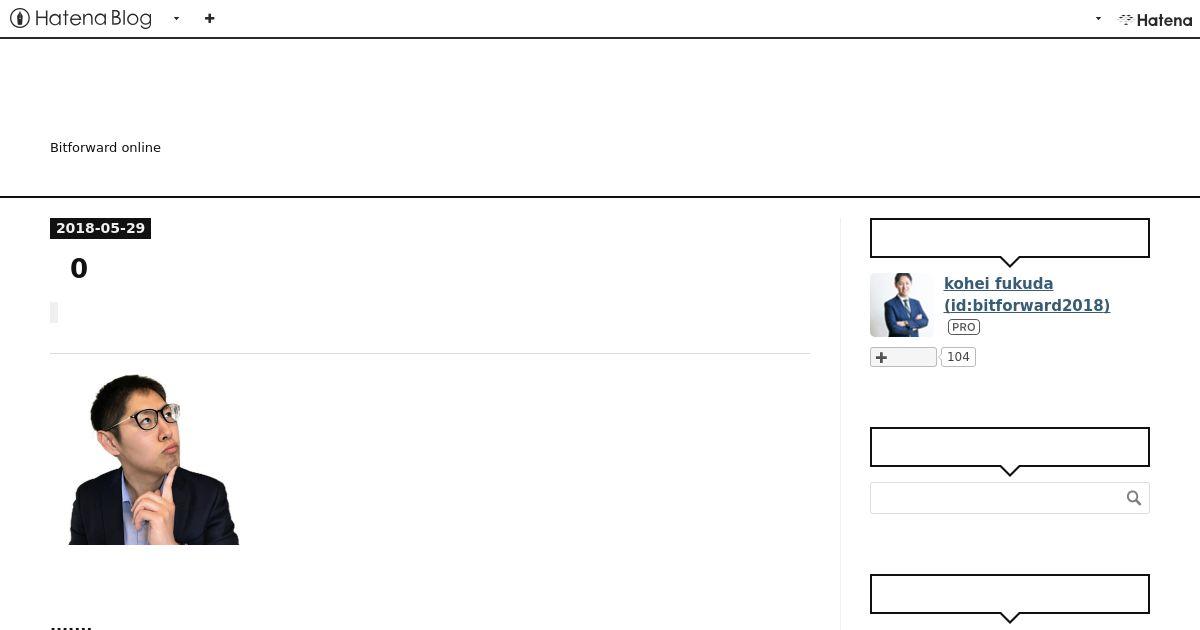Screen dimensions: 1200x630
Task: Click the Hatena logo at top right
Action: (1155, 19)
